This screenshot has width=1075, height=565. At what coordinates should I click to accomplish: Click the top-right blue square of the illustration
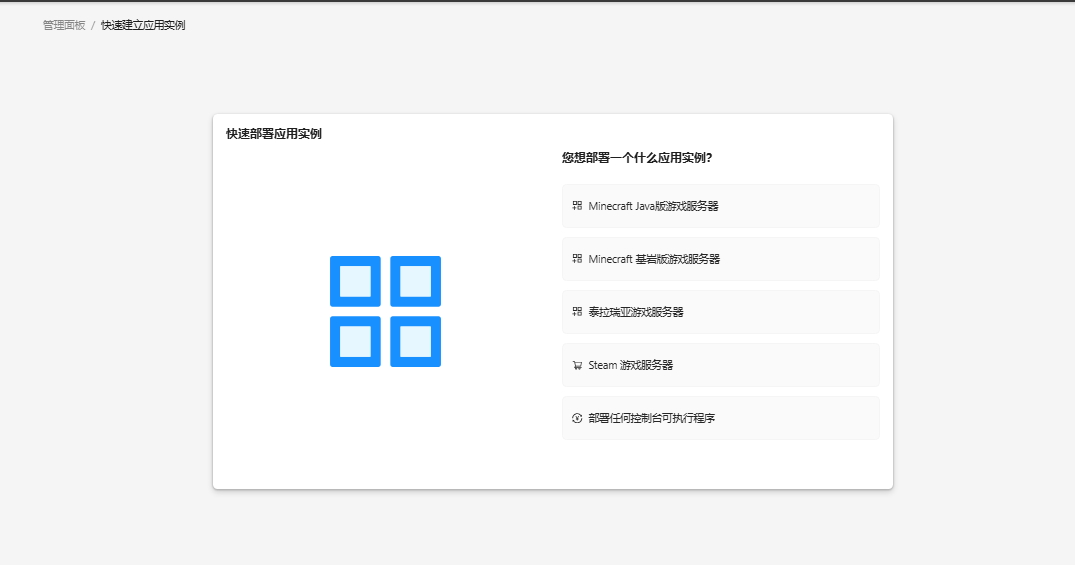pyautogui.click(x=415, y=281)
